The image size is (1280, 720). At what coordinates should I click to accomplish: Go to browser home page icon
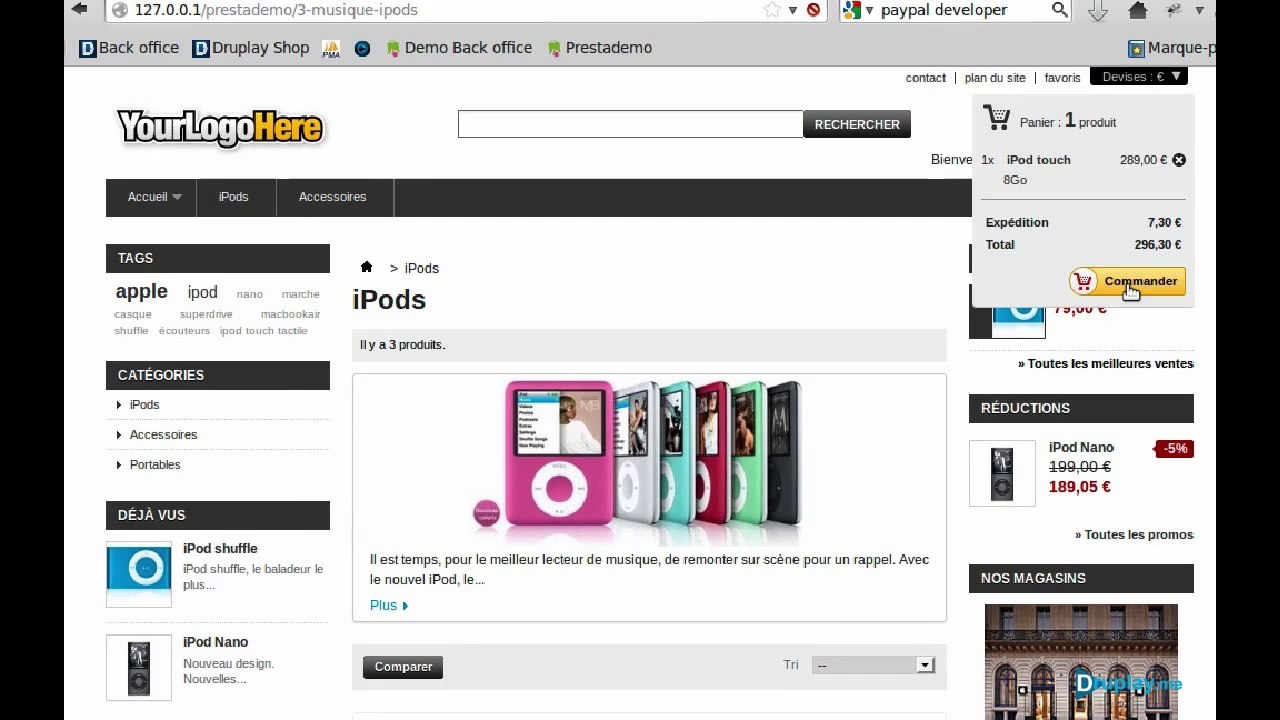coord(1138,10)
